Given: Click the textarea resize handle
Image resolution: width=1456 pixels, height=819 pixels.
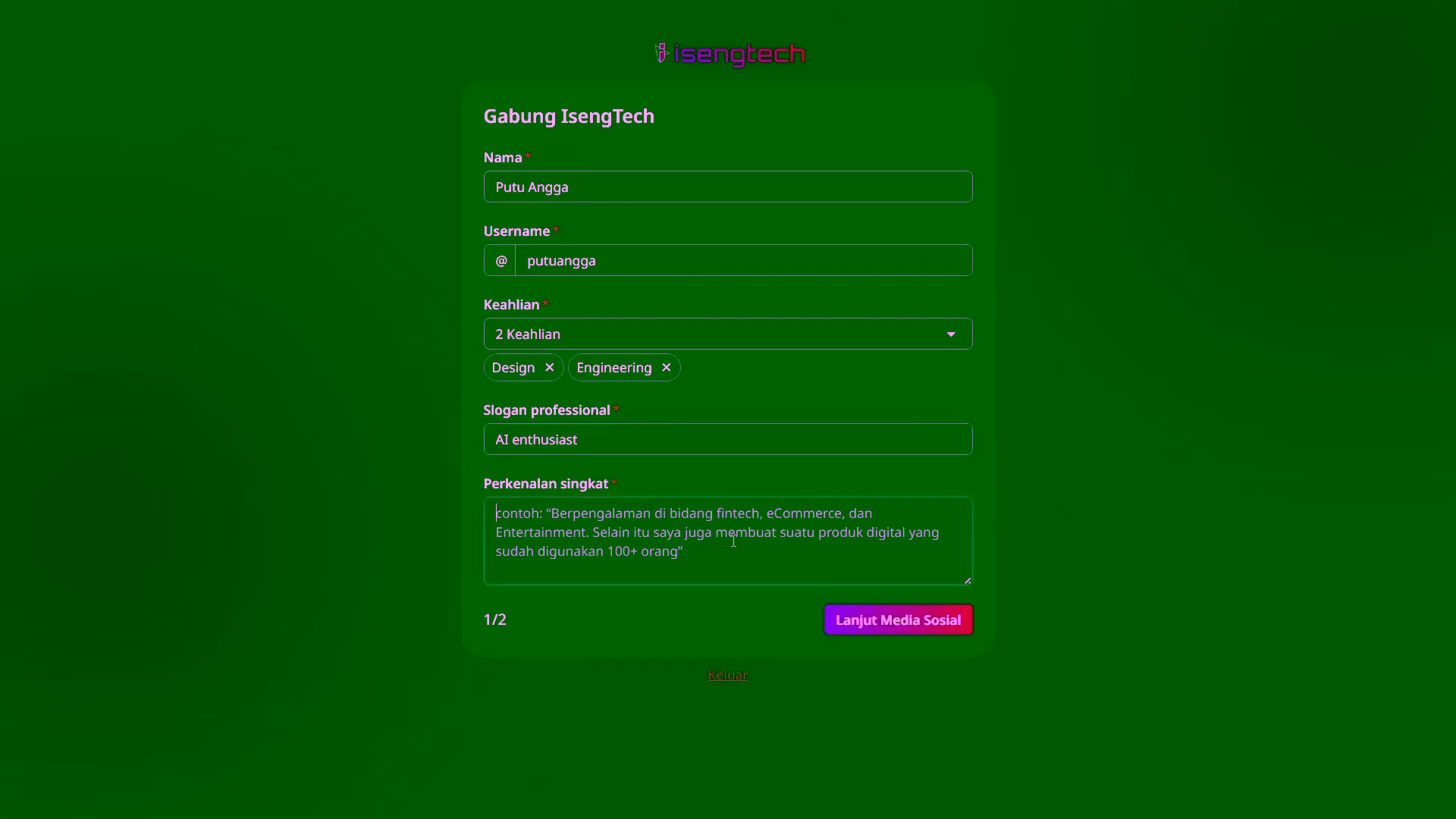Looking at the screenshot, I should [967, 580].
